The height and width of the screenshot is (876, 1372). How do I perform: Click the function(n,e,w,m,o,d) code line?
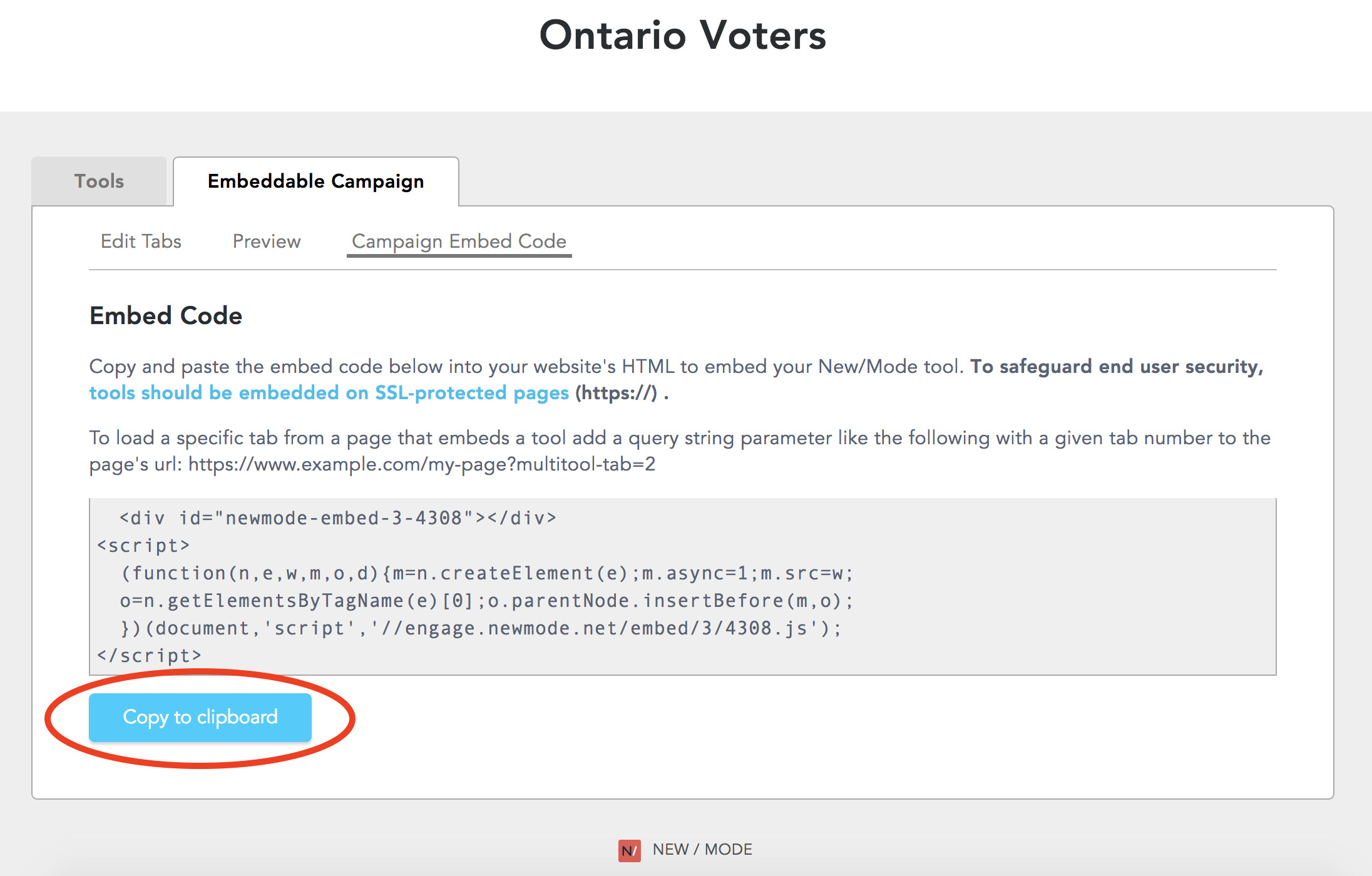(487, 573)
